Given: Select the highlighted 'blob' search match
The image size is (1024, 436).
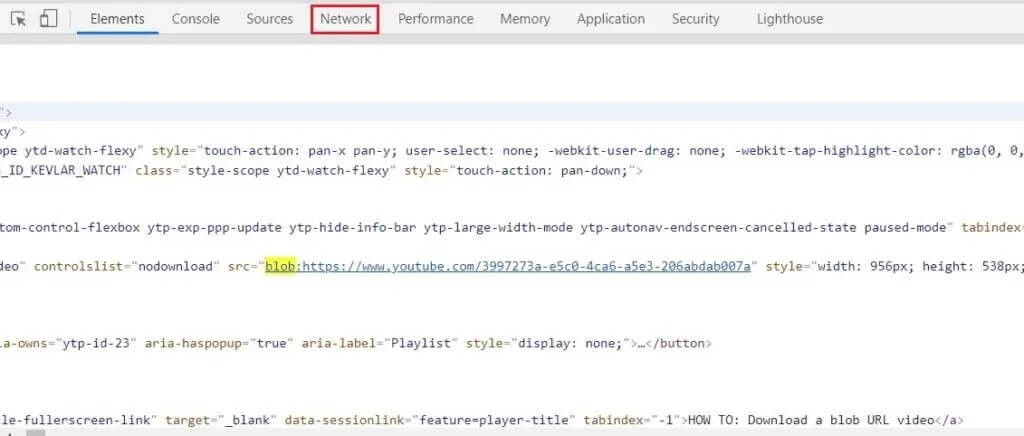Looking at the screenshot, I should (281, 266).
